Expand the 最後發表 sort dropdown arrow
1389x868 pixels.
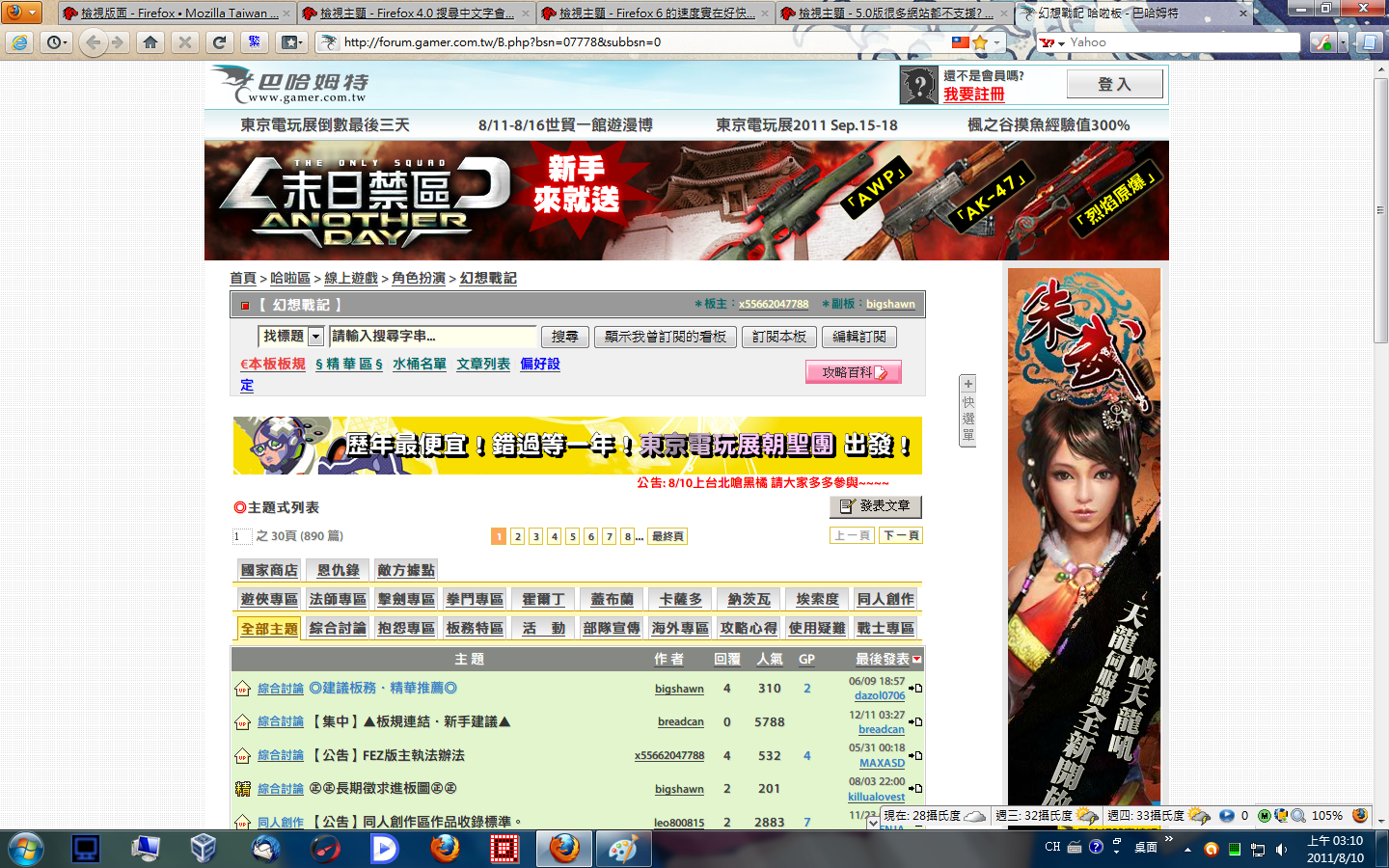pyautogui.click(x=916, y=660)
